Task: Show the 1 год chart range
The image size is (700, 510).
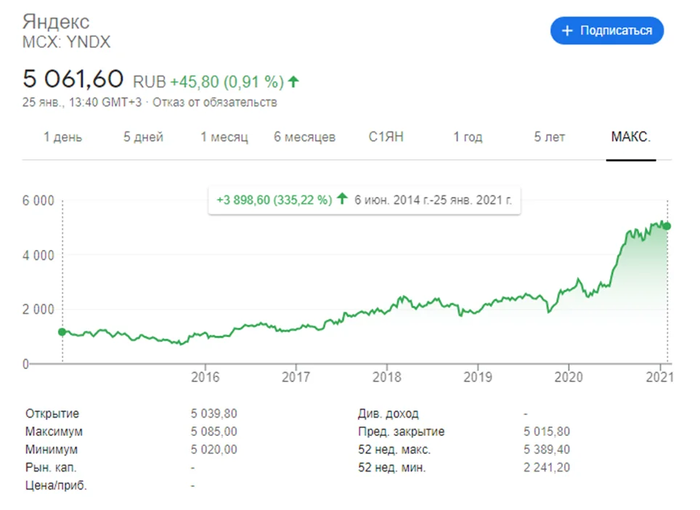Action: 468,137
